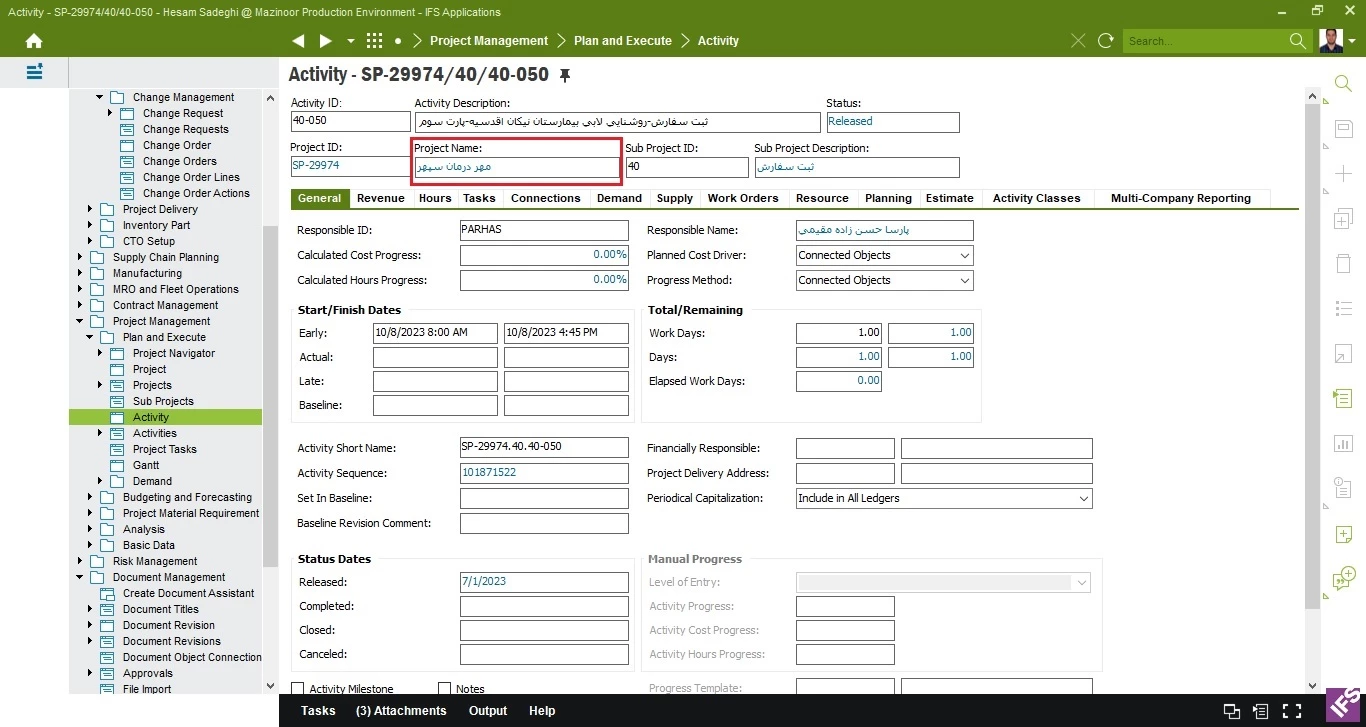Click the magnifier search icon in right toolbar
The image size is (1366, 727).
point(1343,83)
